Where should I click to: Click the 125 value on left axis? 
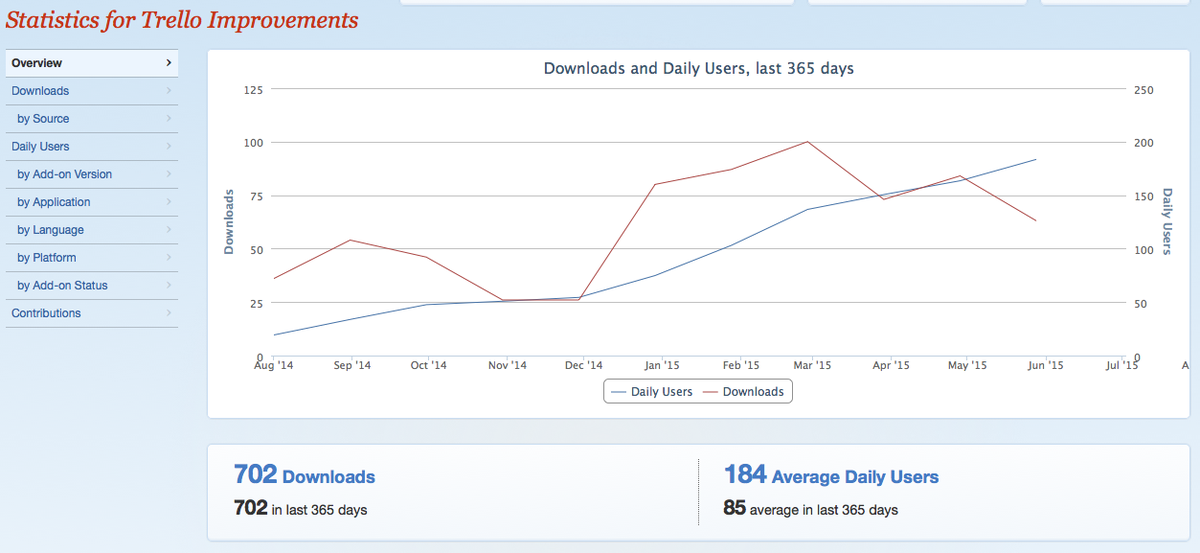[x=253, y=90]
